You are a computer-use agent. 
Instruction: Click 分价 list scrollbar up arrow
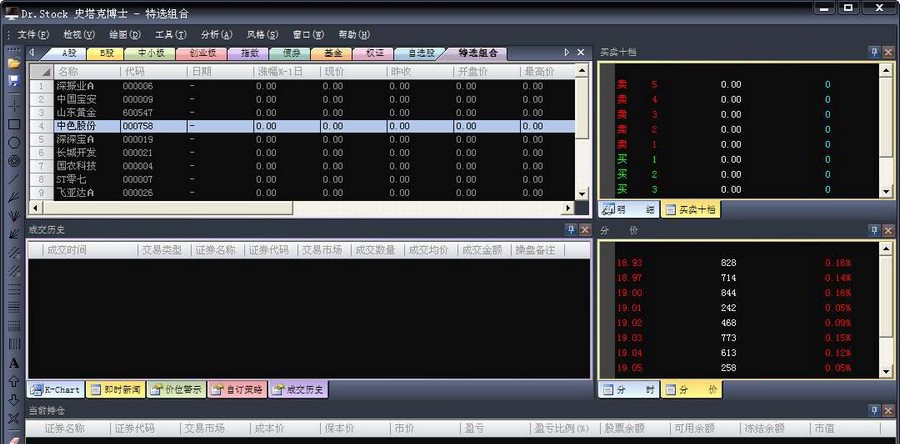[886, 248]
